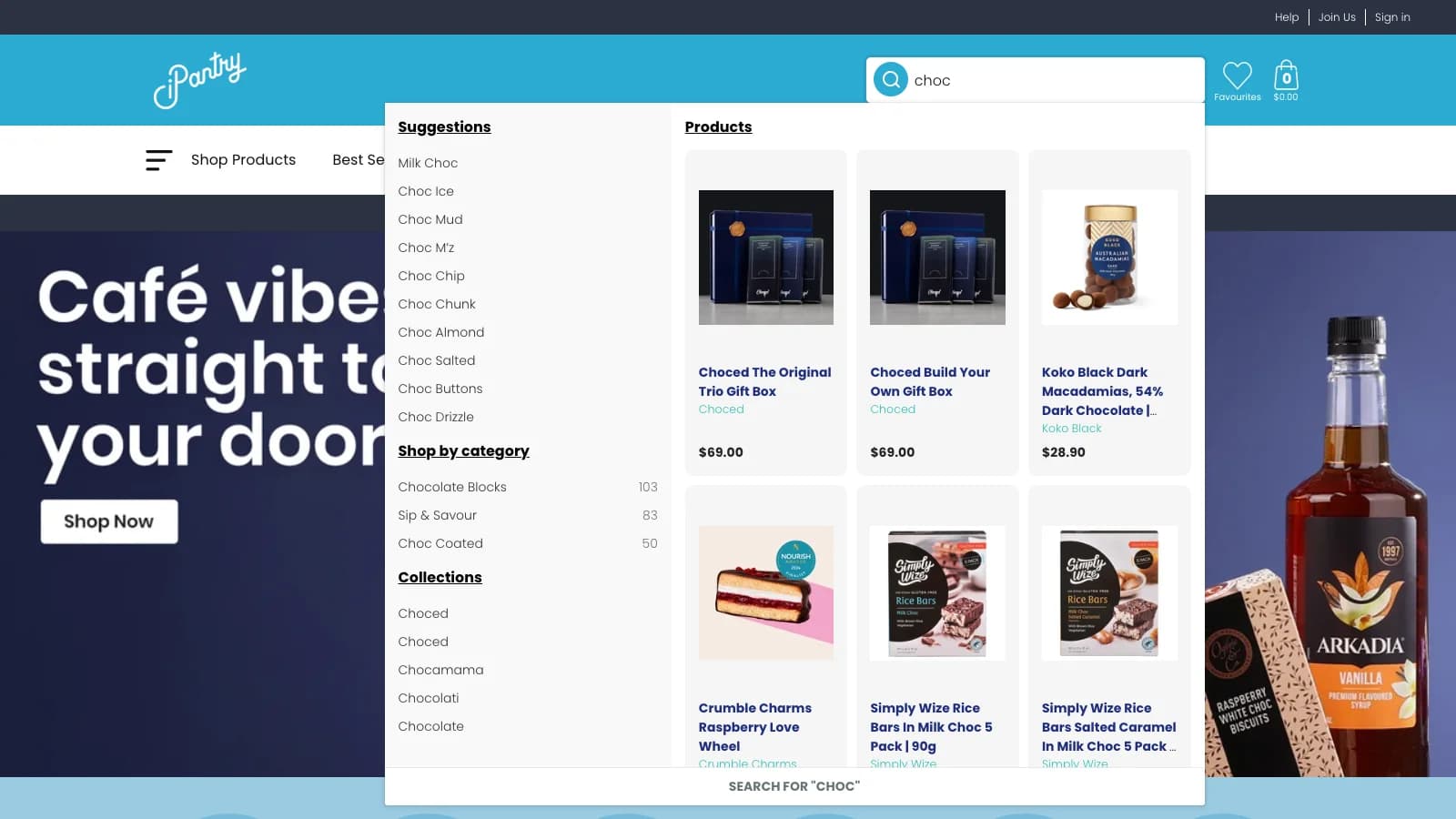
Task: Click Search for "CHOC" button
Action: coord(794,786)
